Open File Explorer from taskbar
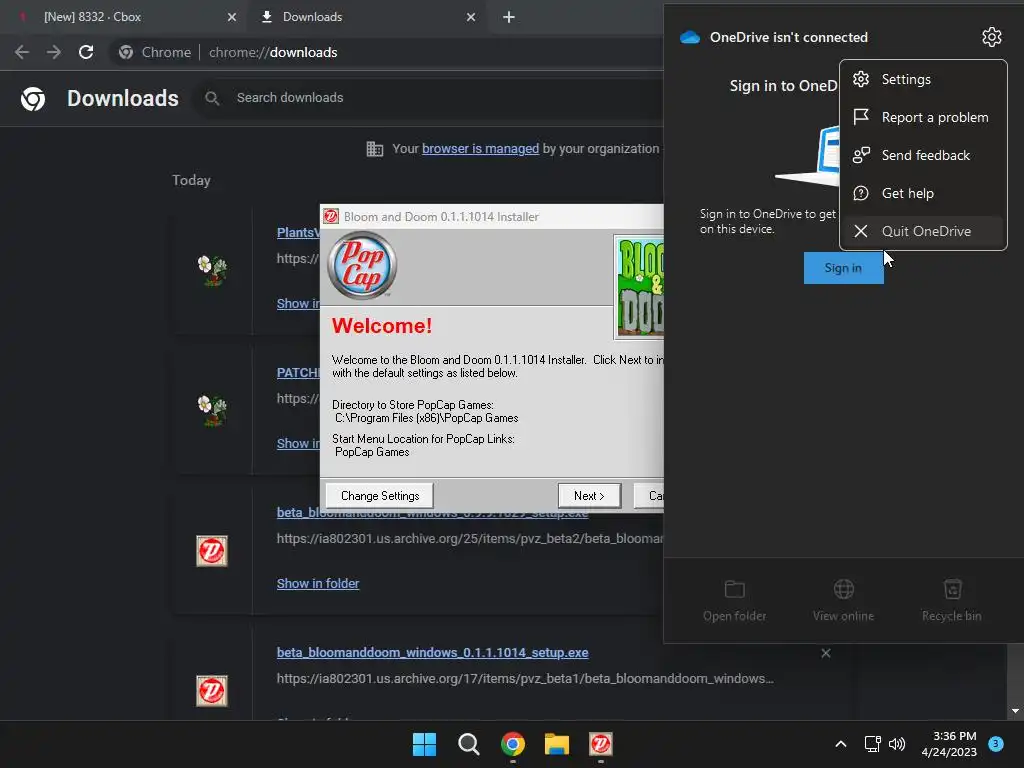The height and width of the screenshot is (768, 1024). point(557,744)
